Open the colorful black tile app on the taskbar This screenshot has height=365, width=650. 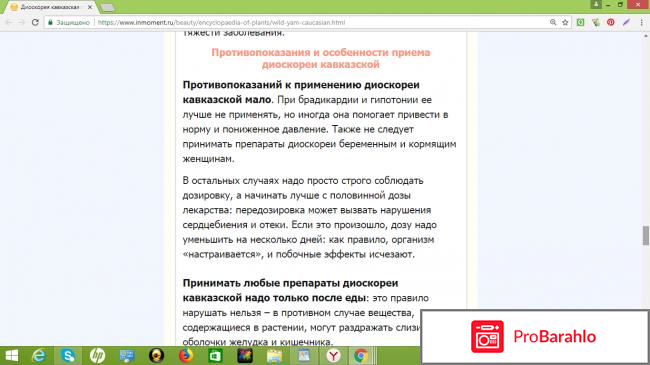[245, 356]
